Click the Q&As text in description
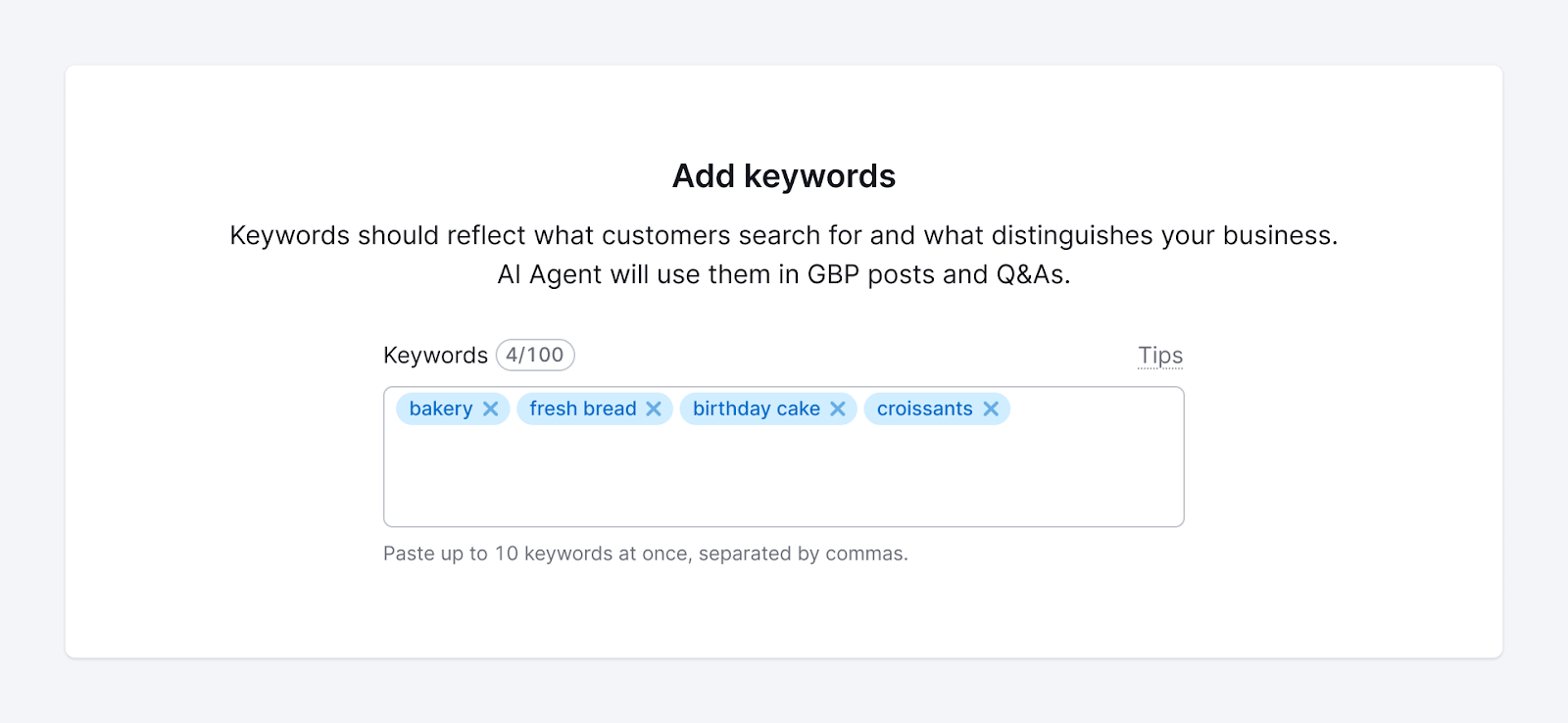1568x723 pixels. coord(1032,274)
